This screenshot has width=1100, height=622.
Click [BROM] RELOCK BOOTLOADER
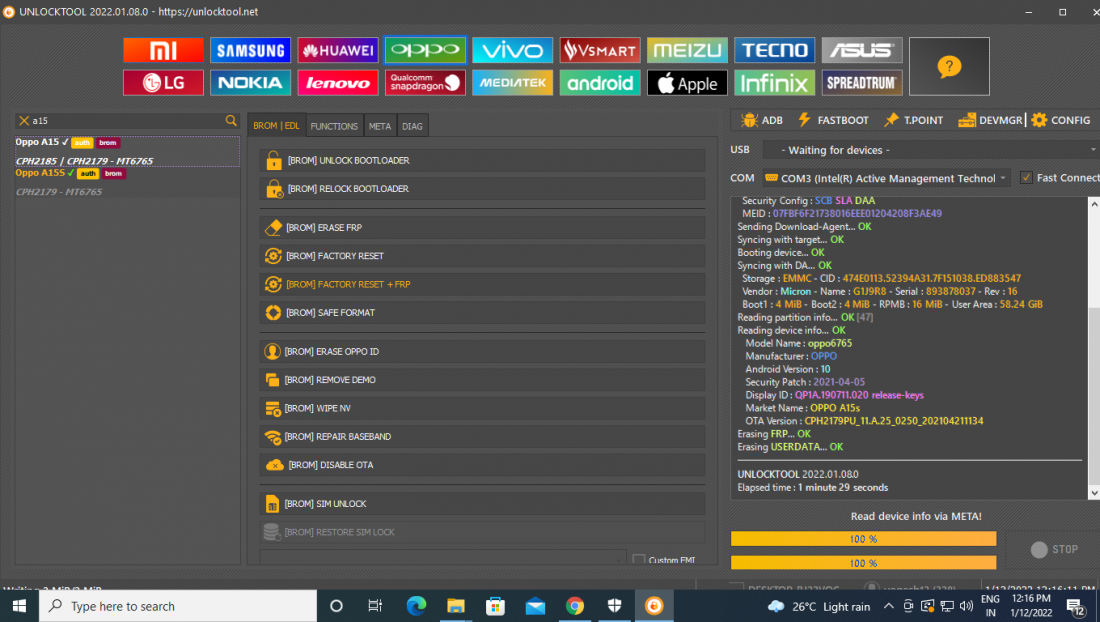click(x=482, y=189)
